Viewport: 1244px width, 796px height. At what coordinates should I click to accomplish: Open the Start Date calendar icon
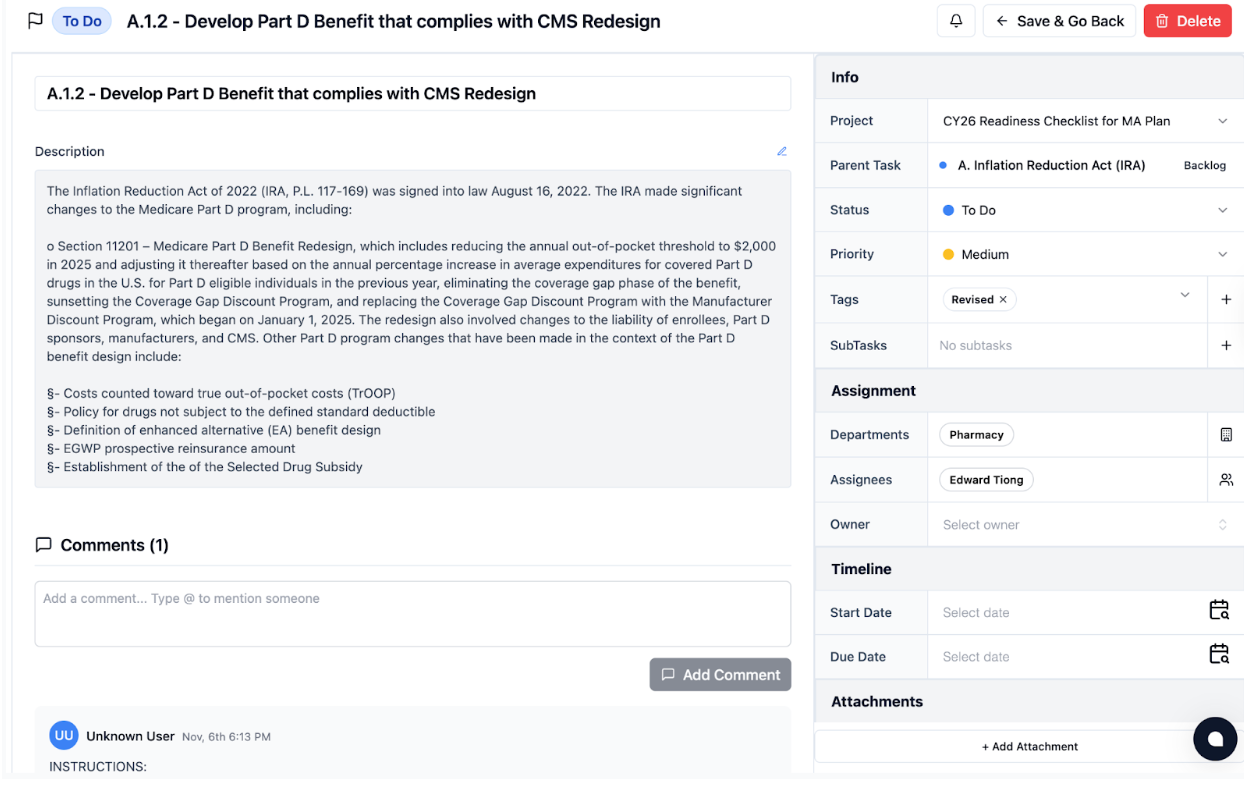1218,611
